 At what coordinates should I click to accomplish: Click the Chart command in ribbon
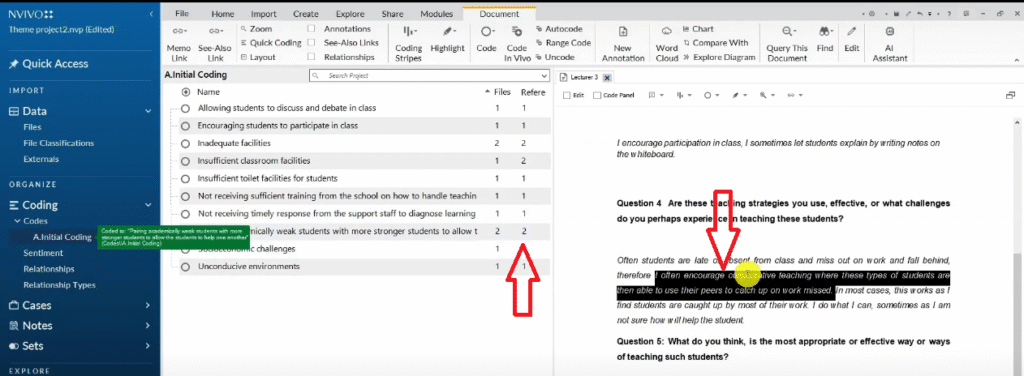[x=698, y=29]
